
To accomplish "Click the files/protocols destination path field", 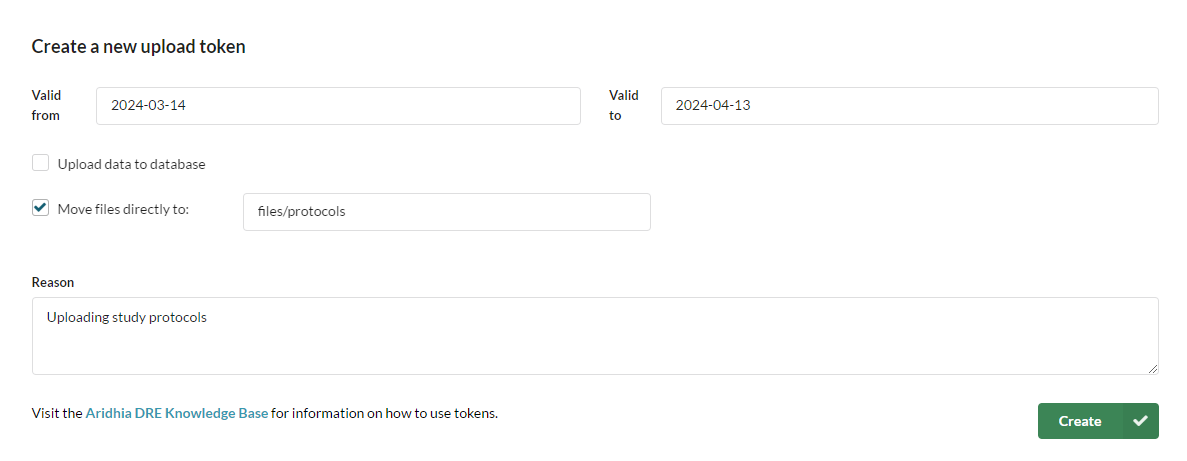I will [446, 212].
